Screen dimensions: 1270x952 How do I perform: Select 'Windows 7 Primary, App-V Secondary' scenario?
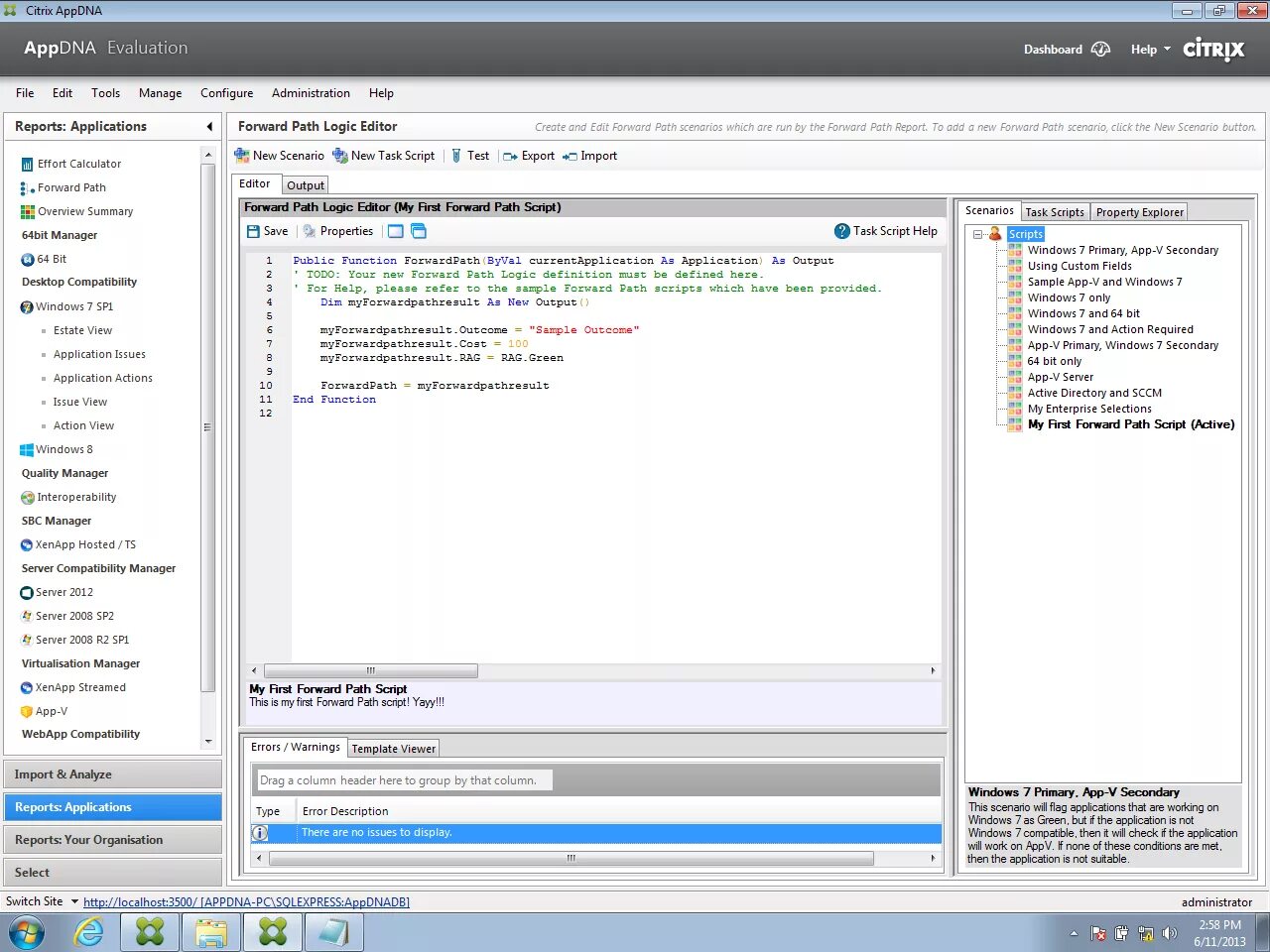coord(1122,250)
